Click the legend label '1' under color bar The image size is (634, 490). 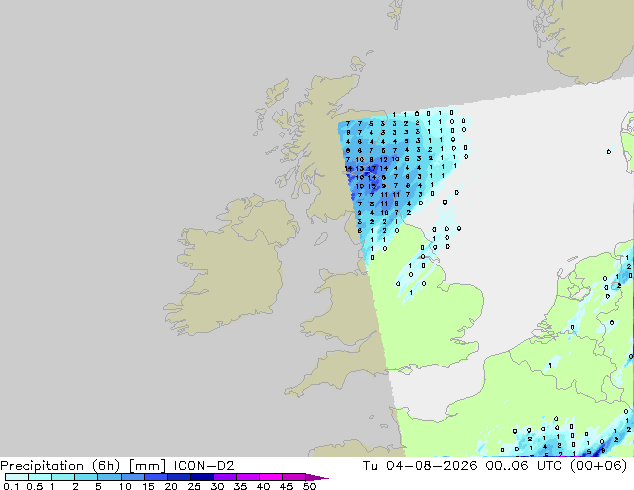tap(52, 486)
